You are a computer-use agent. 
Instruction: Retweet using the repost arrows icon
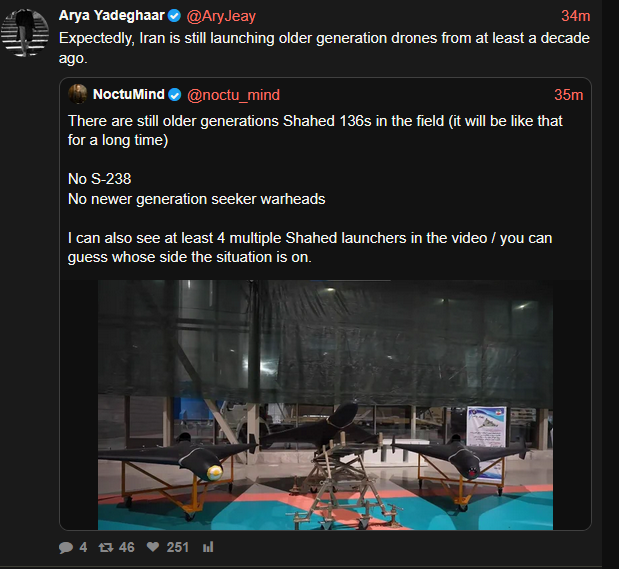[106, 547]
